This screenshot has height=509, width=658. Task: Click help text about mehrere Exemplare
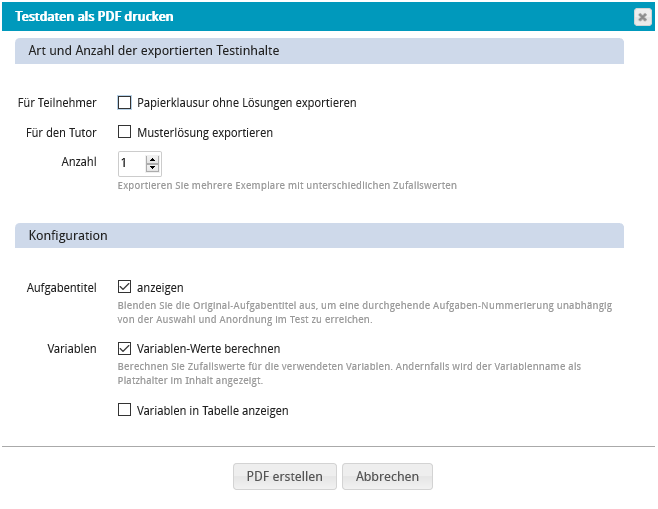coord(287,186)
